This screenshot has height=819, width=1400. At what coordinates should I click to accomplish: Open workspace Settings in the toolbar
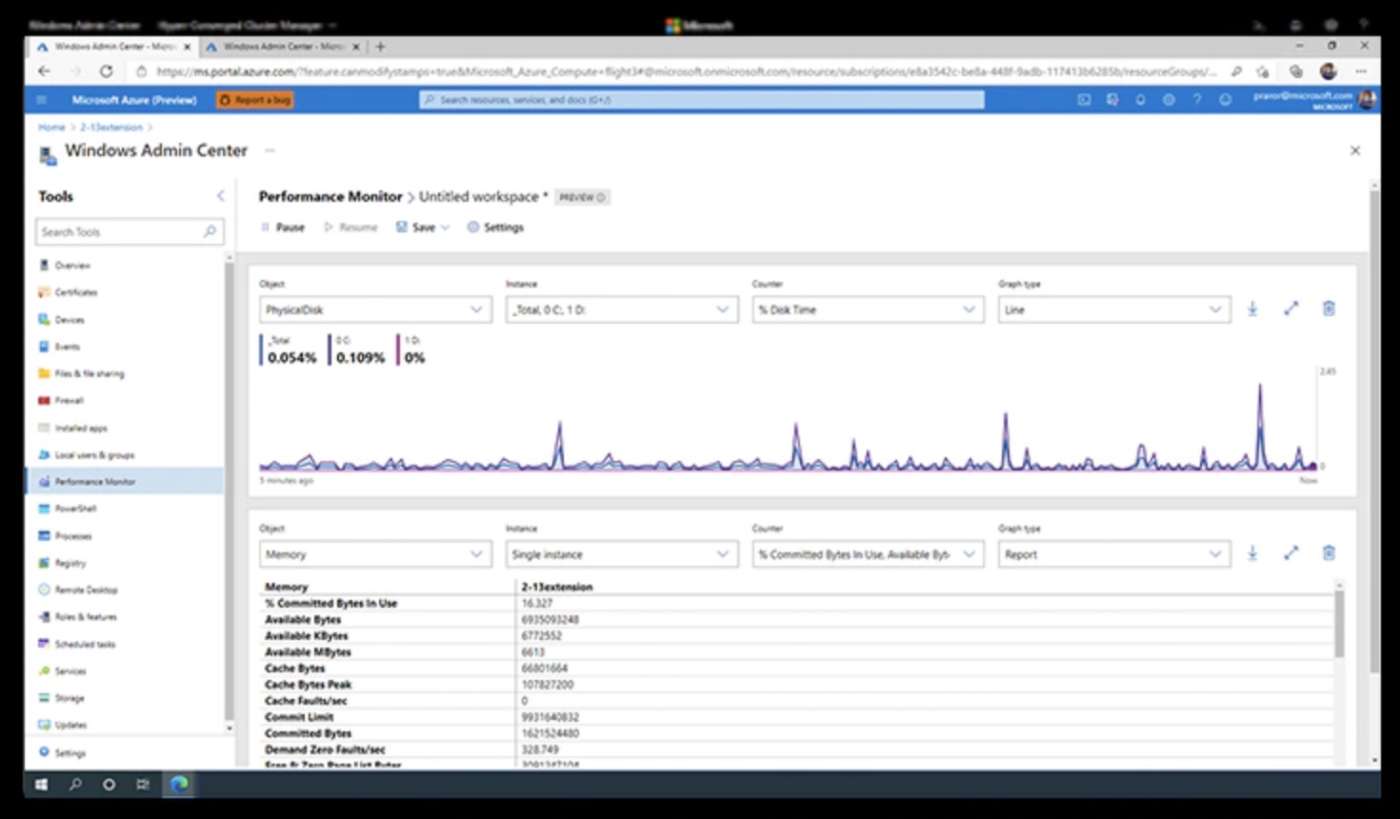[x=495, y=228]
